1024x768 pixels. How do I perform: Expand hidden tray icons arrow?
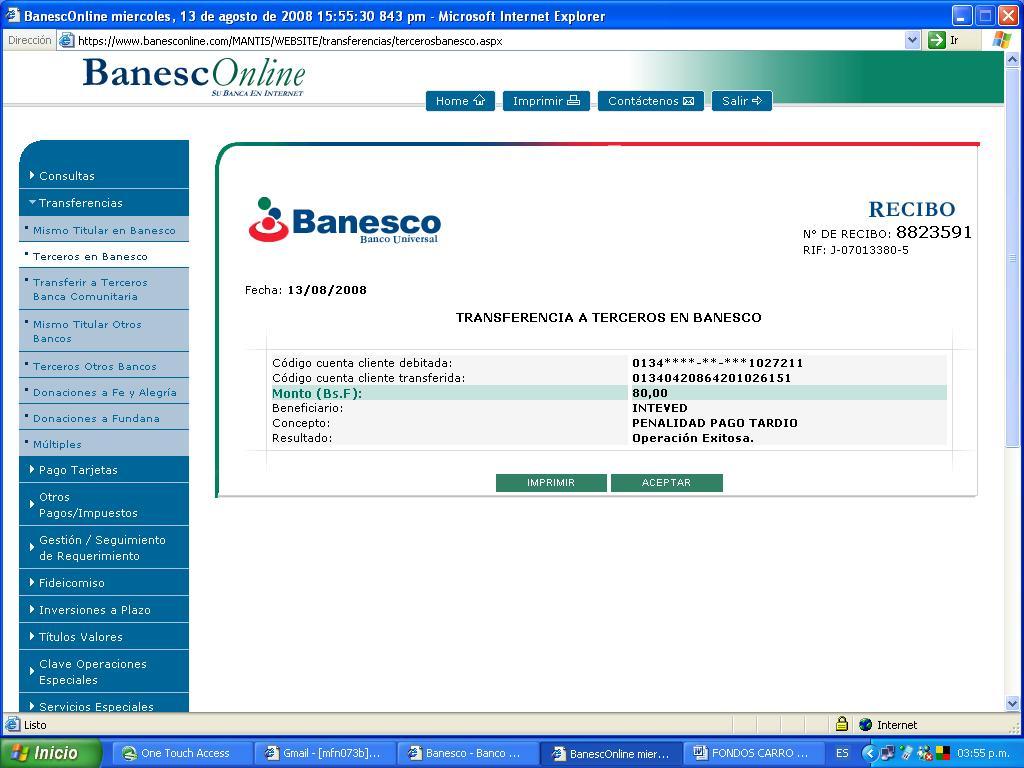869,753
